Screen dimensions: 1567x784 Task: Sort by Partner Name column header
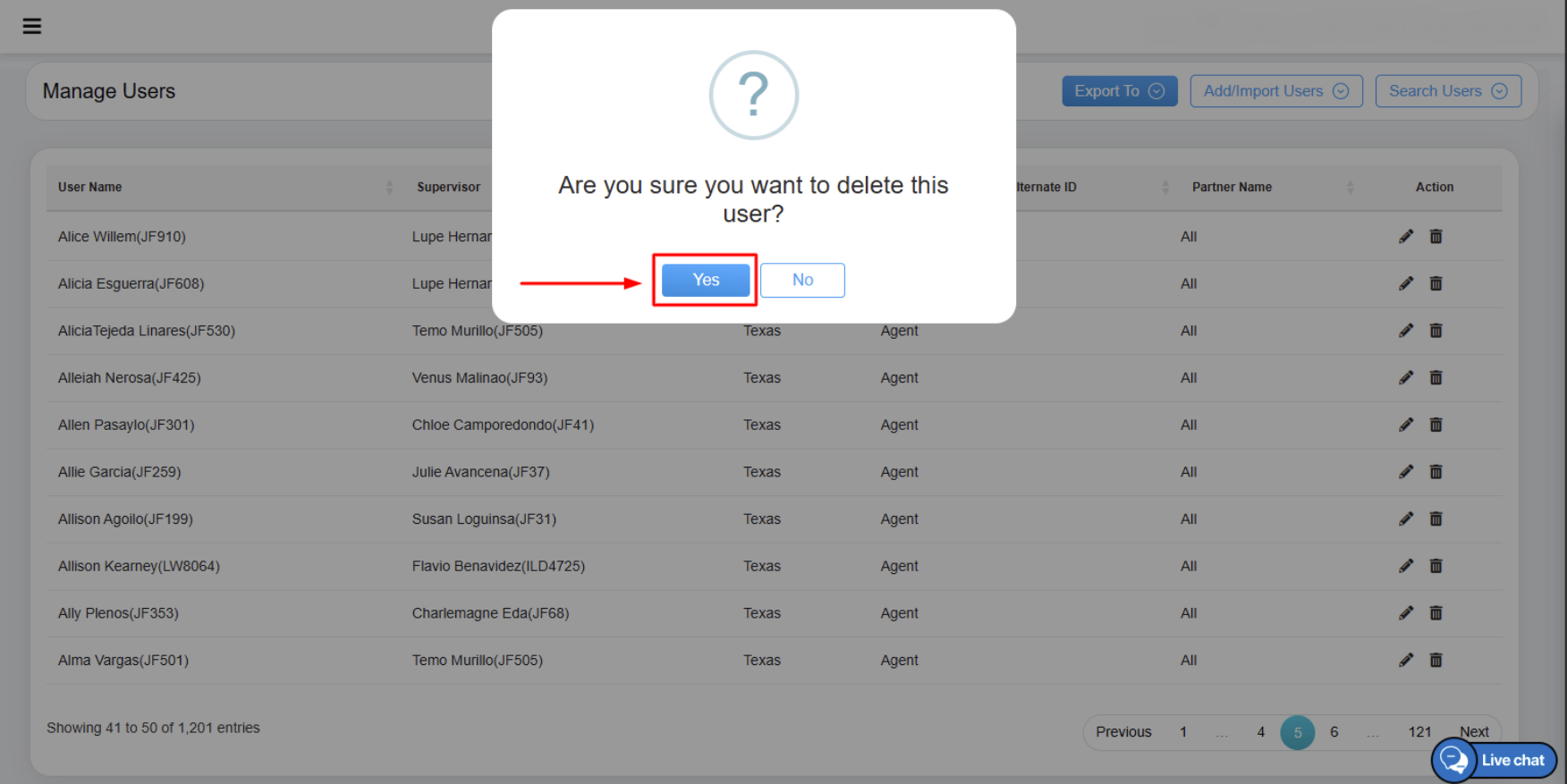(x=1231, y=187)
